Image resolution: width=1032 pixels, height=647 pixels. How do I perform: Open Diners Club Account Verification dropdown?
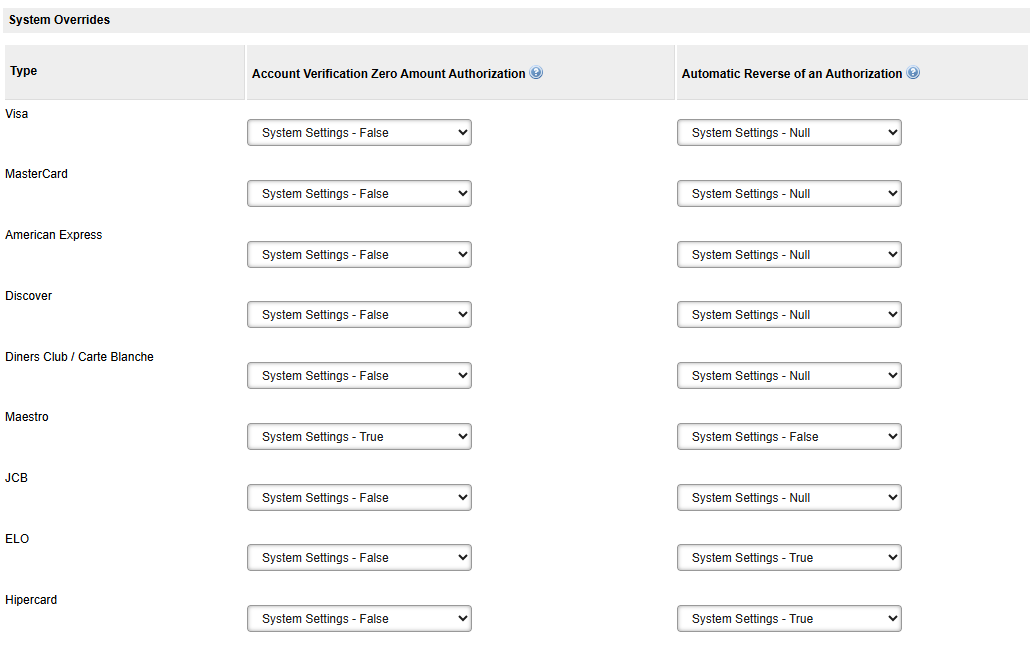point(359,376)
